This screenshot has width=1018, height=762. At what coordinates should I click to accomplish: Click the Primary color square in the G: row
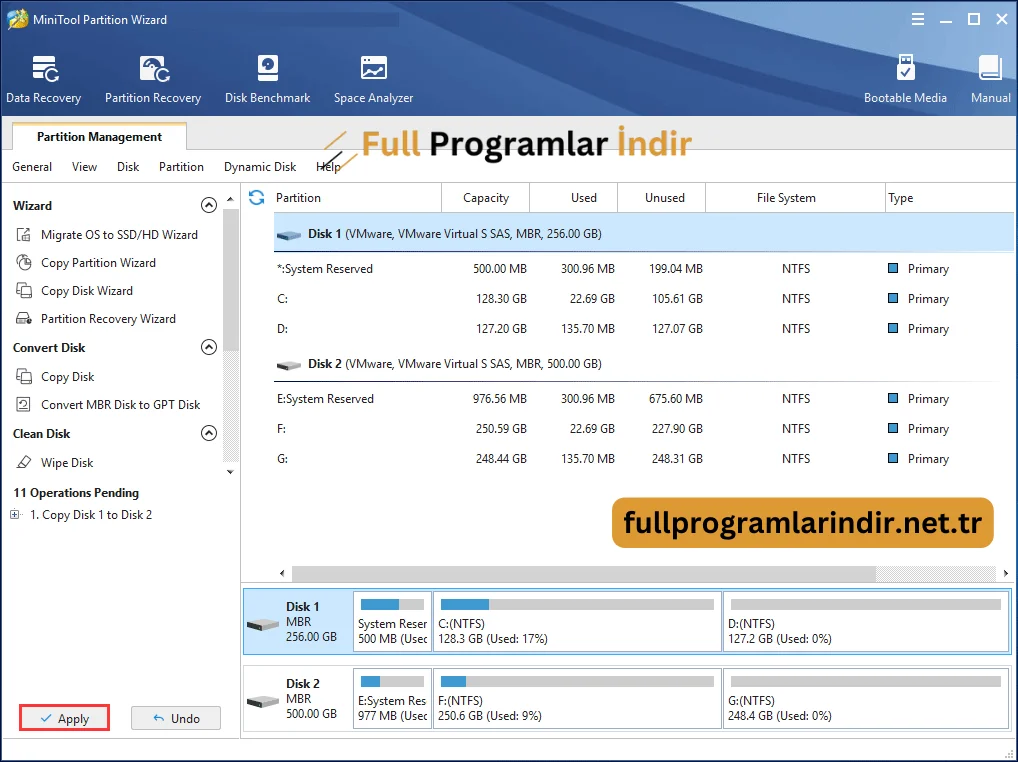[893, 458]
